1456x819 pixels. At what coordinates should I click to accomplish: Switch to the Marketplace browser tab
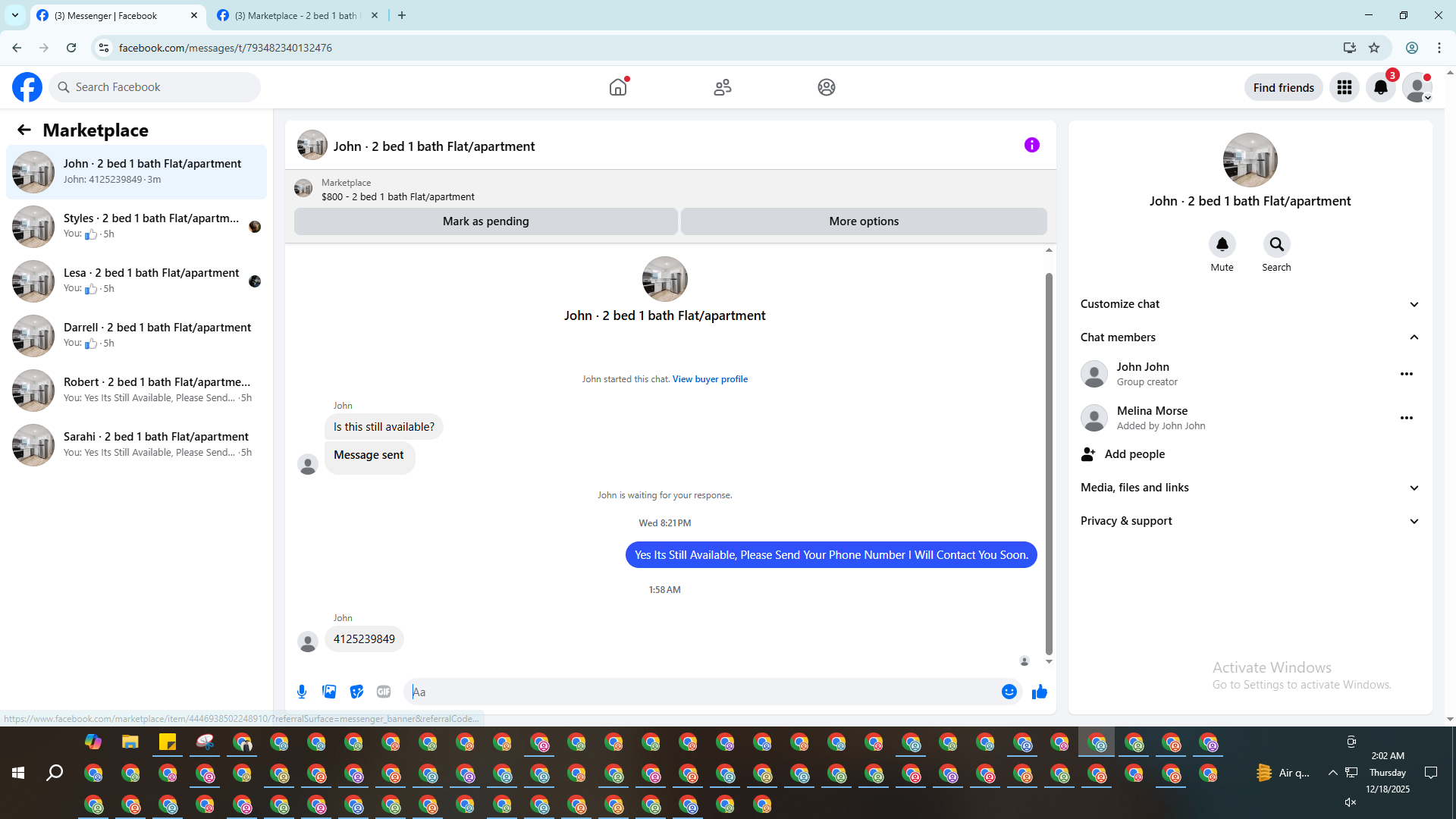point(296,15)
